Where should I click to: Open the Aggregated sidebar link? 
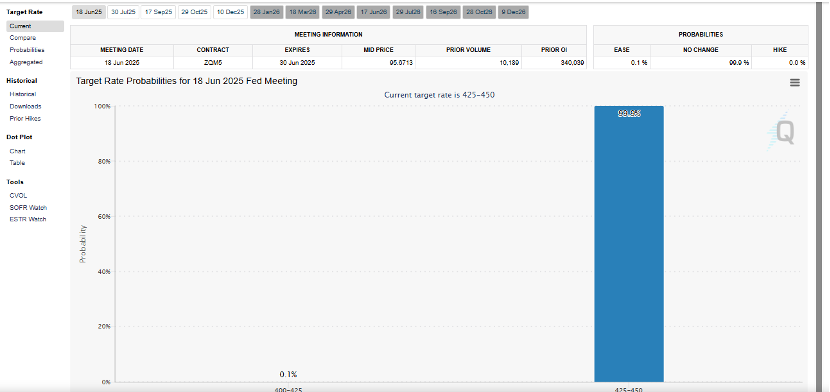(x=26, y=62)
